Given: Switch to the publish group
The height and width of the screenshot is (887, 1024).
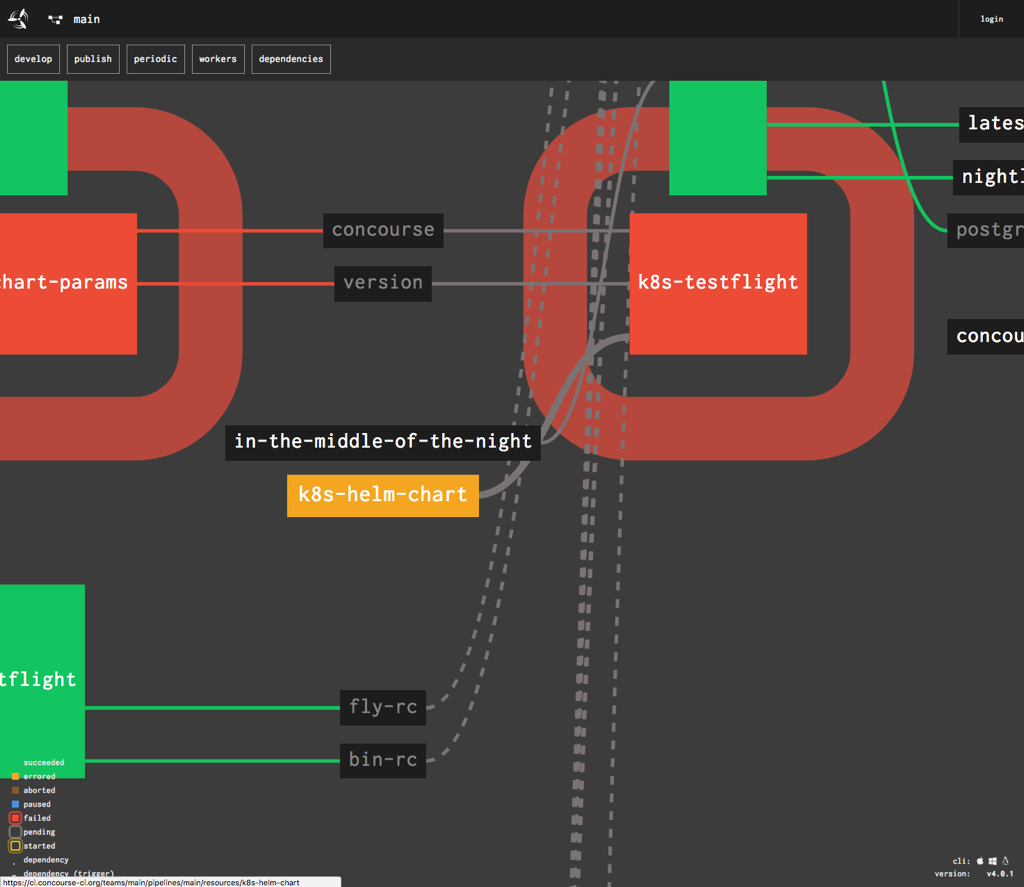Looking at the screenshot, I should click(93, 59).
